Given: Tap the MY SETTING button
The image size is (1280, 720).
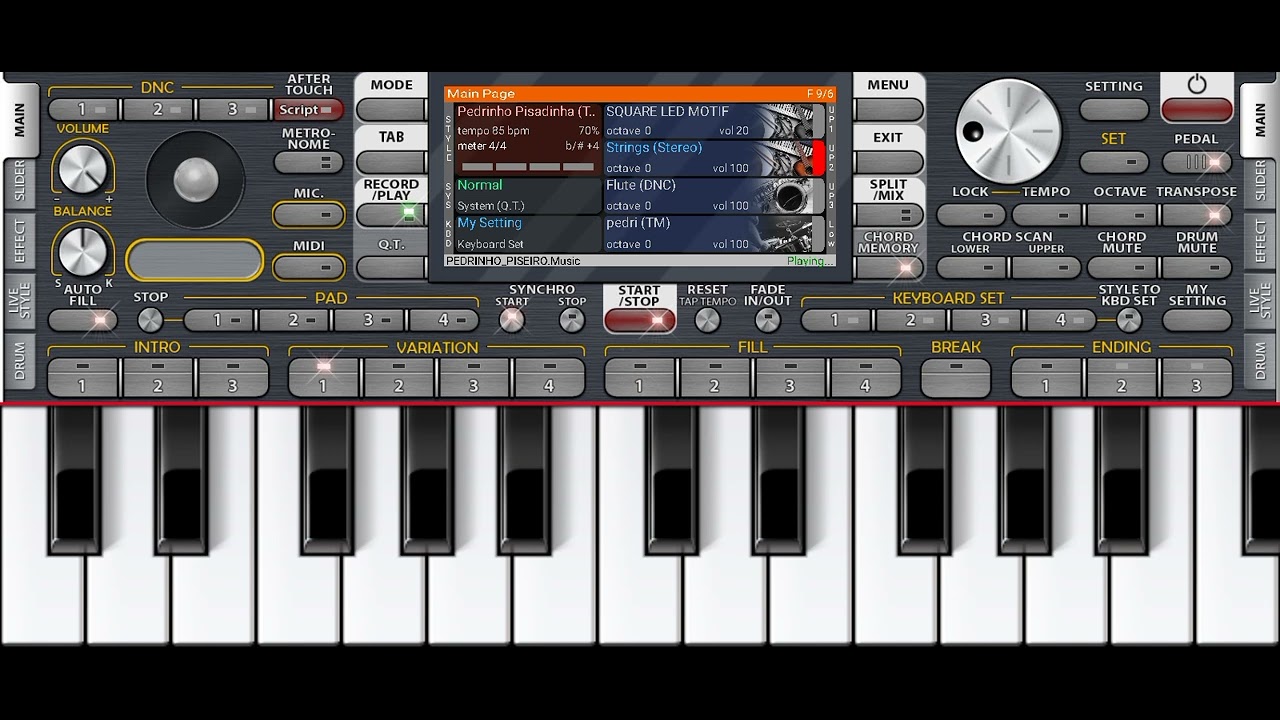Looking at the screenshot, I should pos(1197,320).
